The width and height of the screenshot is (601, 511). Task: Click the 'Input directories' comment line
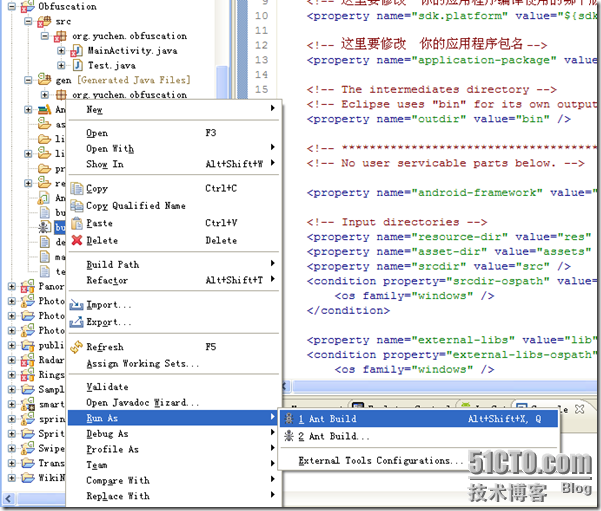click(397, 222)
